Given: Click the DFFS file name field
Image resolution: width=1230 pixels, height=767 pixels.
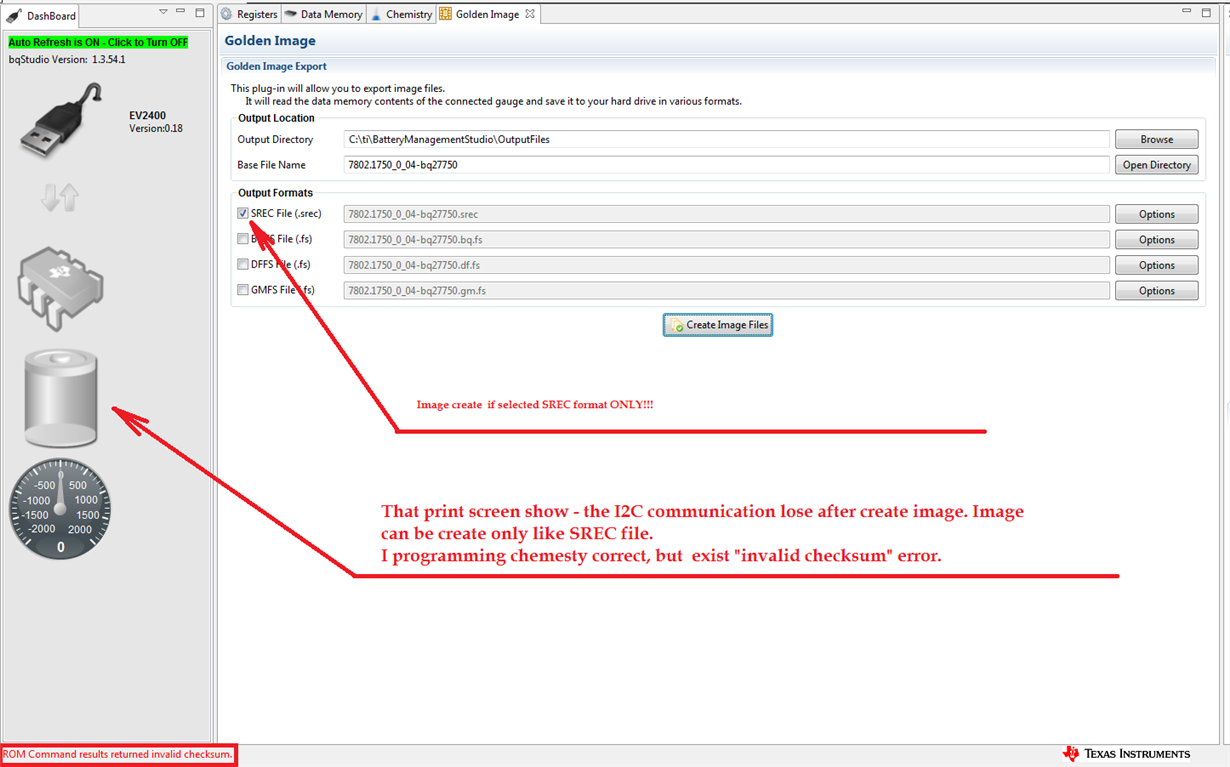Looking at the screenshot, I should [727, 265].
